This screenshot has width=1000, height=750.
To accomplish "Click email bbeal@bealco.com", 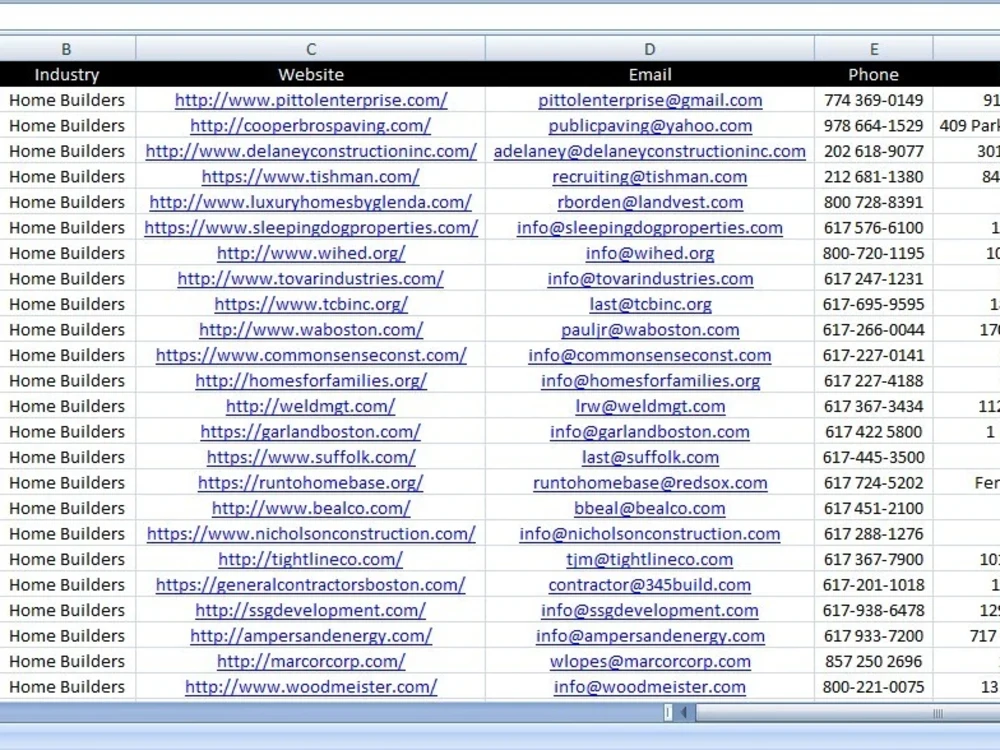I will (650, 508).
